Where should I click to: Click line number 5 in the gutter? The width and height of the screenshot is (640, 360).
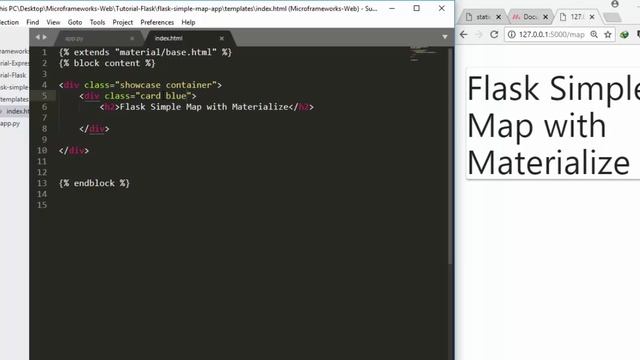[44, 96]
